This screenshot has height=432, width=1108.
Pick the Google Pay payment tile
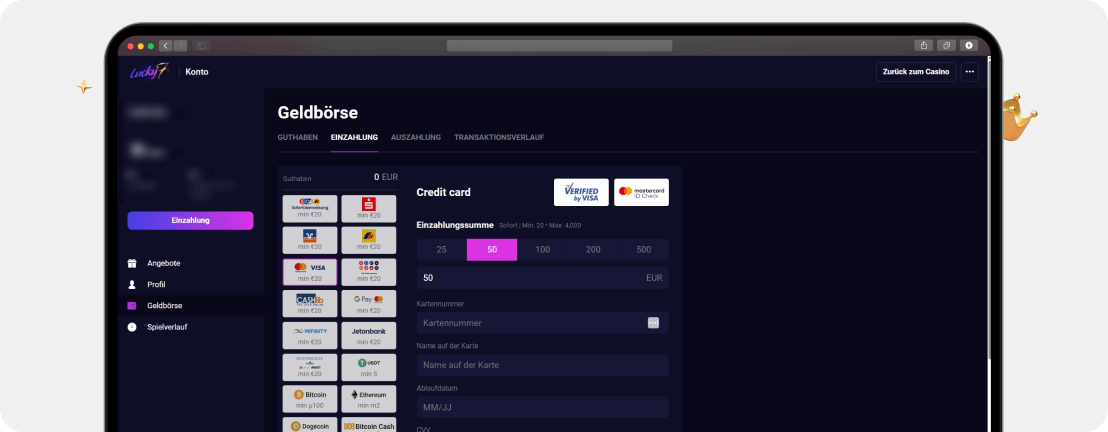click(368, 303)
